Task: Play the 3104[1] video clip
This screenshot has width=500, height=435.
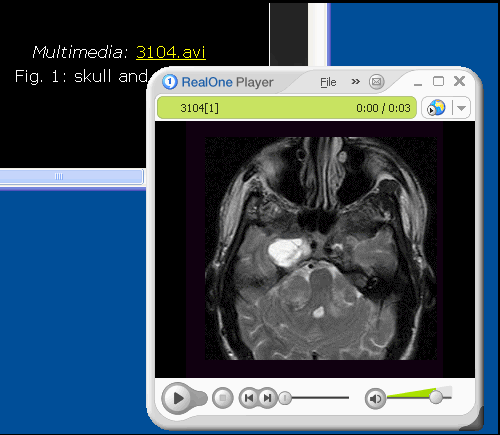Action: coord(178,398)
